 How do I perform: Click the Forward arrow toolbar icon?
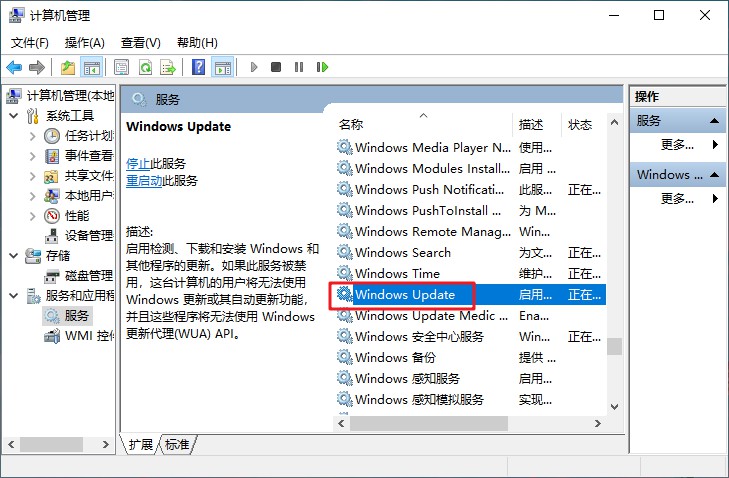click(x=37, y=67)
